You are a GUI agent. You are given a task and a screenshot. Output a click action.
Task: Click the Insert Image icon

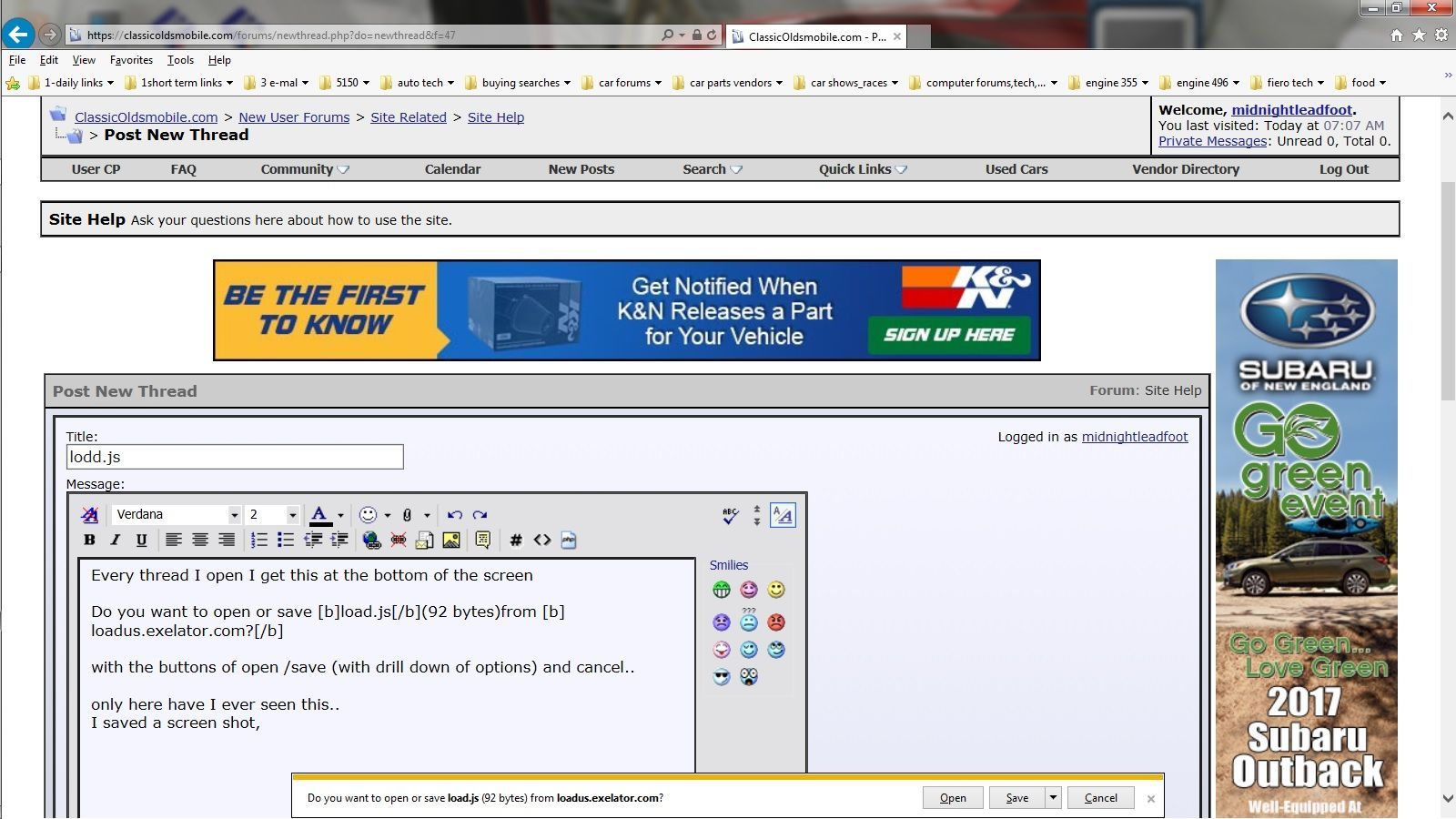click(x=450, y=540)
